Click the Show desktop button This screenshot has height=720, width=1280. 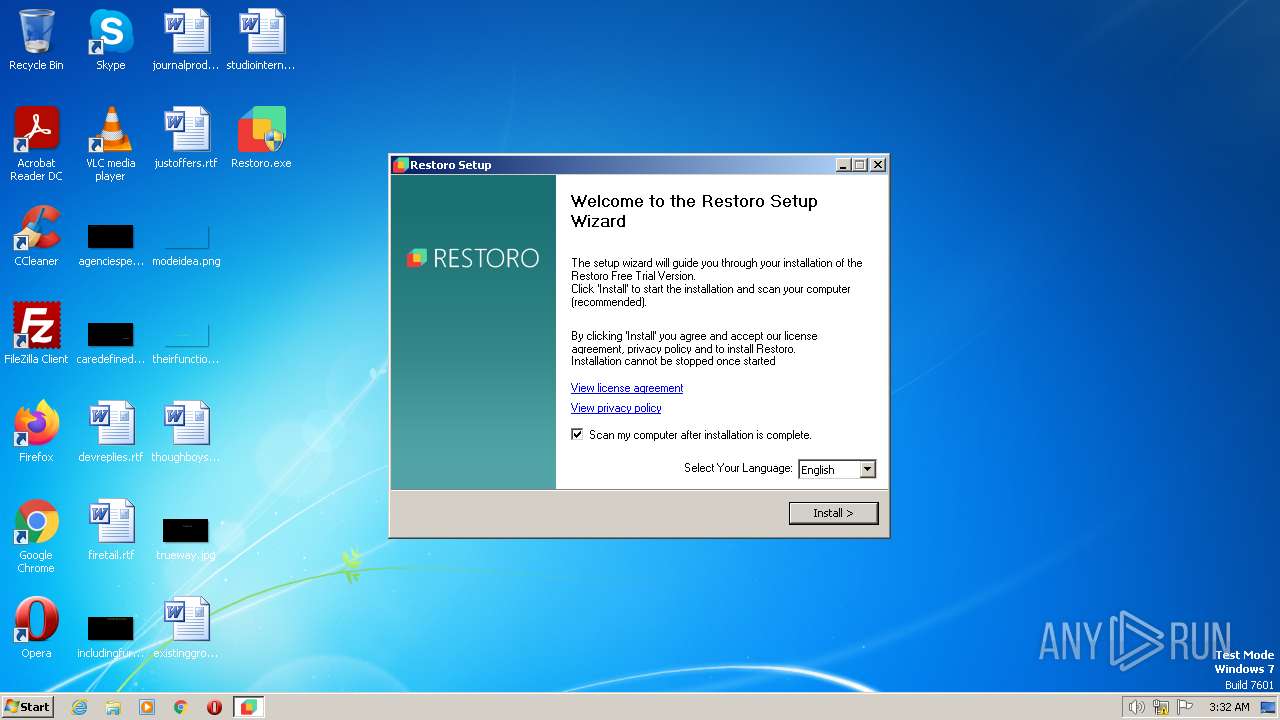coord(1270,707)
